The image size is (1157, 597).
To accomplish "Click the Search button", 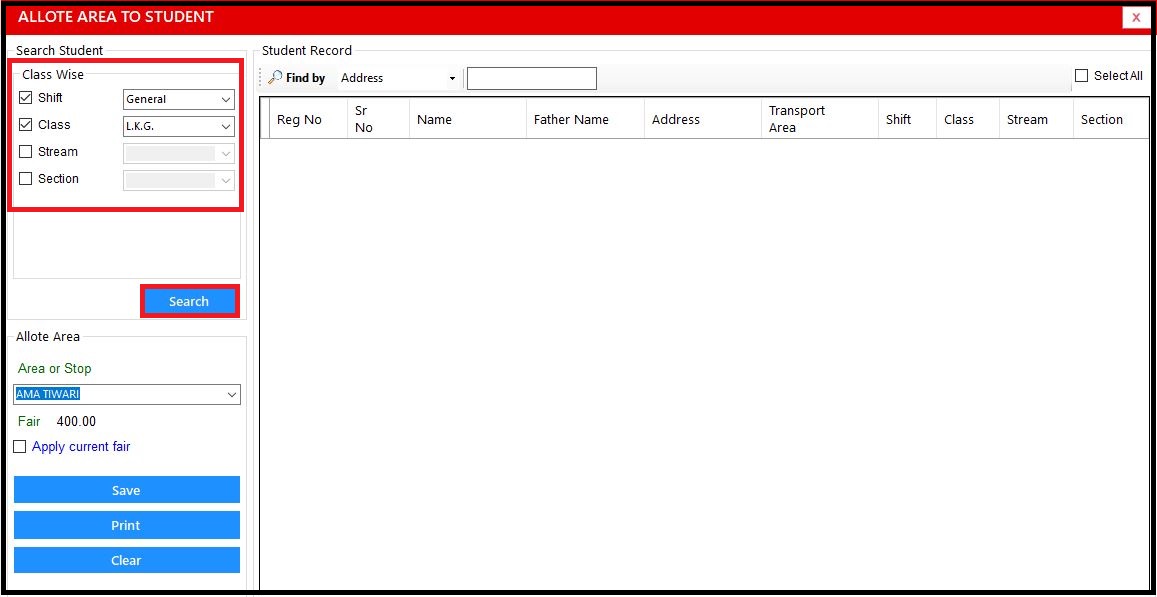I will pos(189,301).
